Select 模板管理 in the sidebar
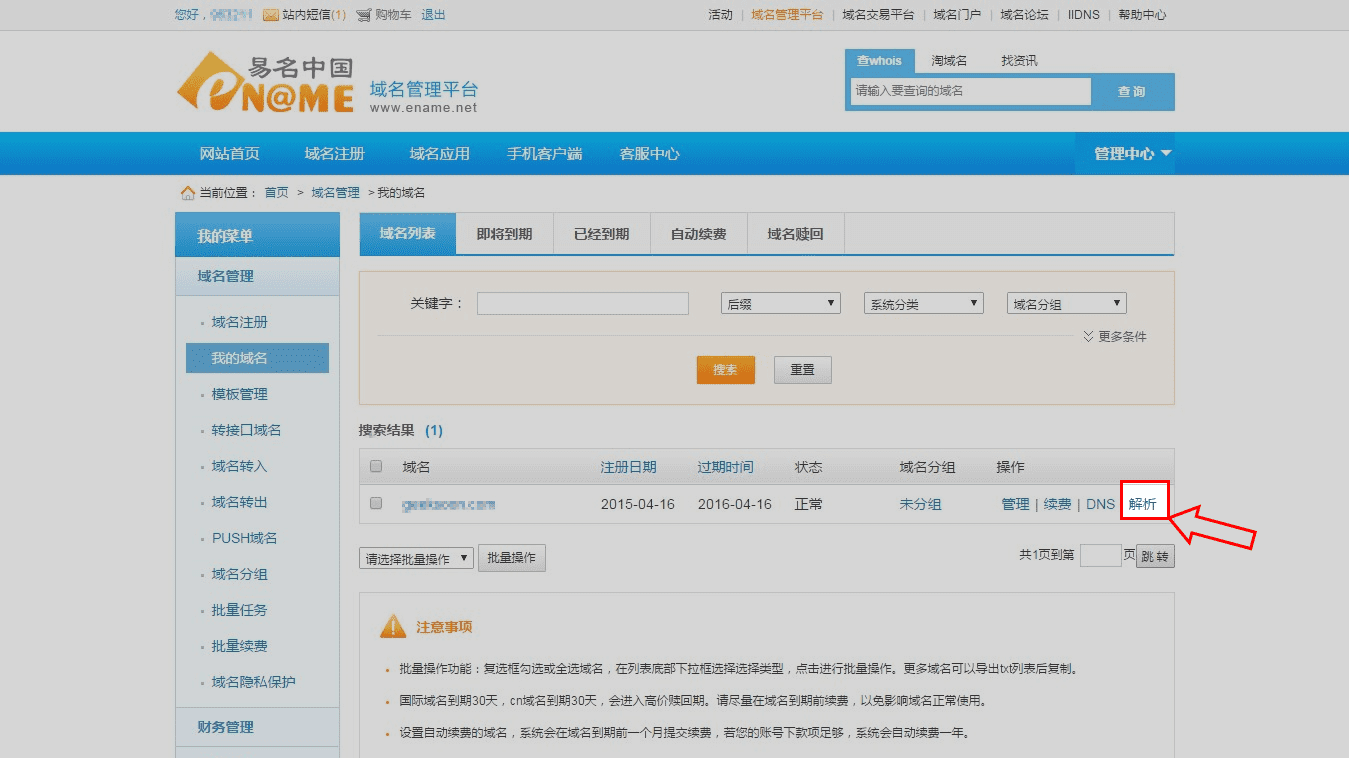Viewport: 1349px width, 758px height. tap(240, 394)
